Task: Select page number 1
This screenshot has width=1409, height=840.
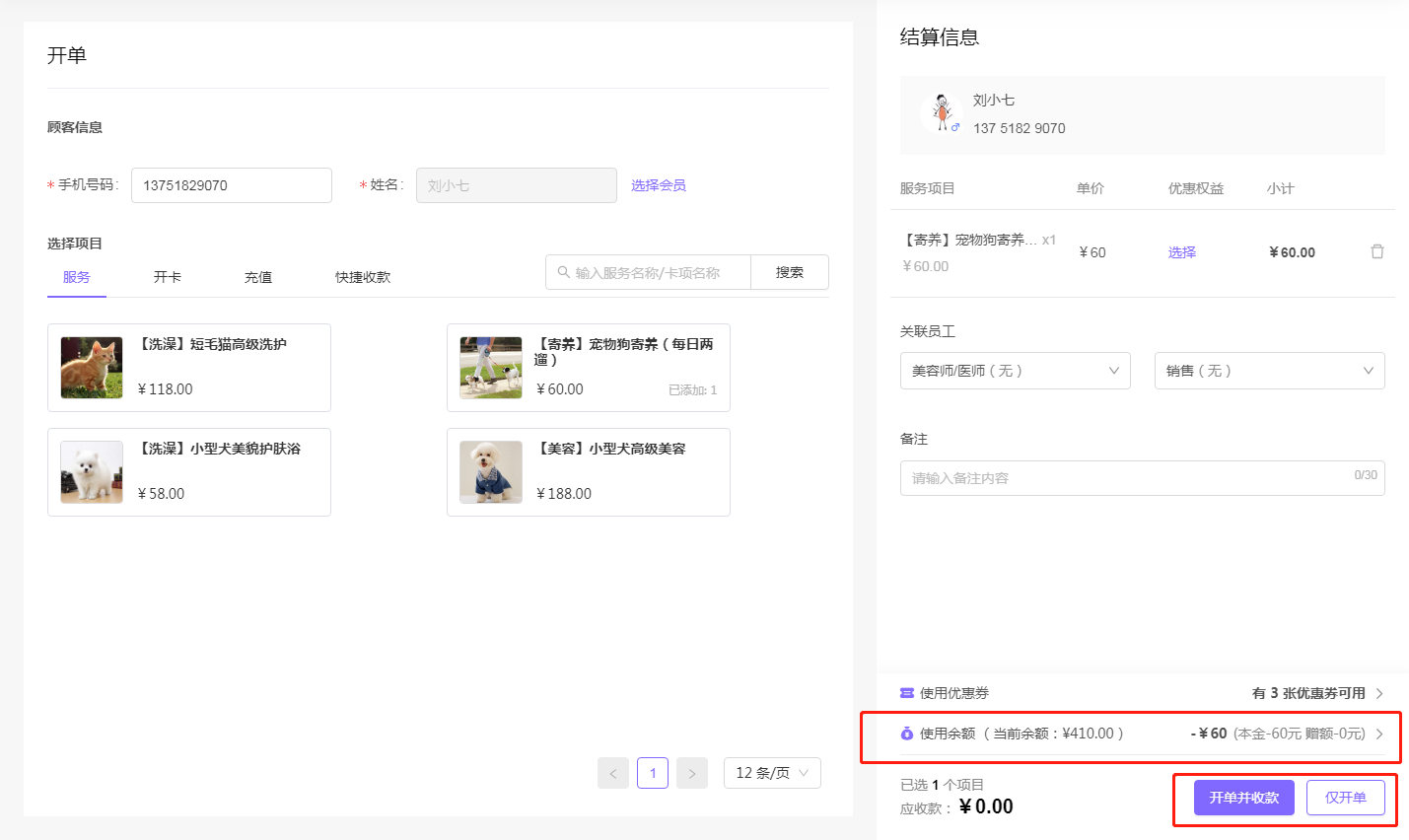Action: click(x=653, y=773)
